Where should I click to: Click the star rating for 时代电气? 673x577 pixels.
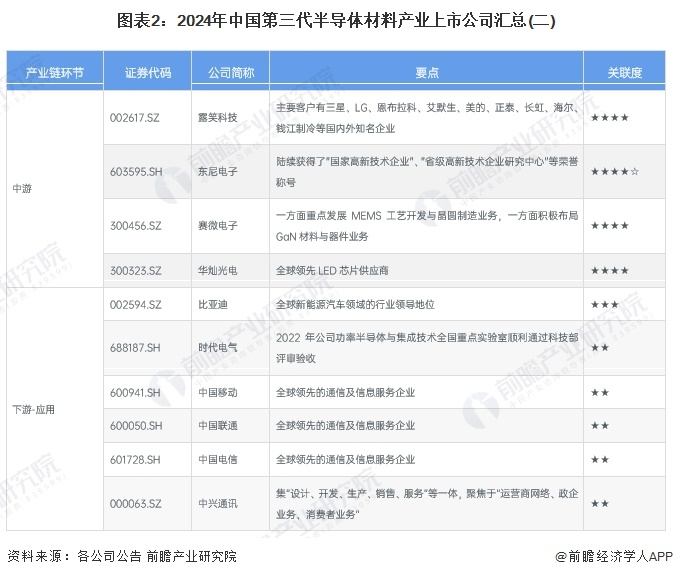click(600, 348)
